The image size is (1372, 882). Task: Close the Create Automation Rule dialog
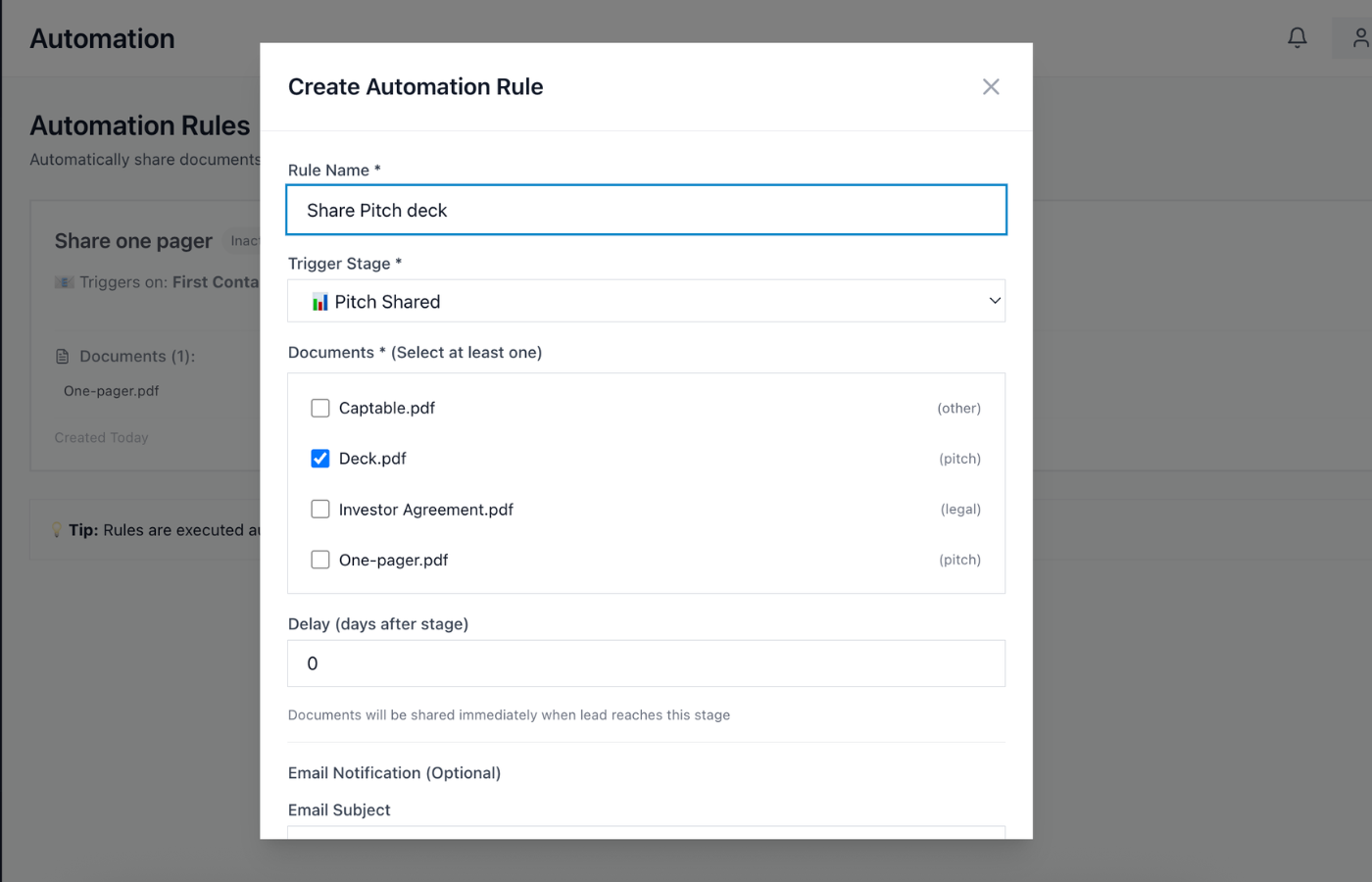(991, 86)
